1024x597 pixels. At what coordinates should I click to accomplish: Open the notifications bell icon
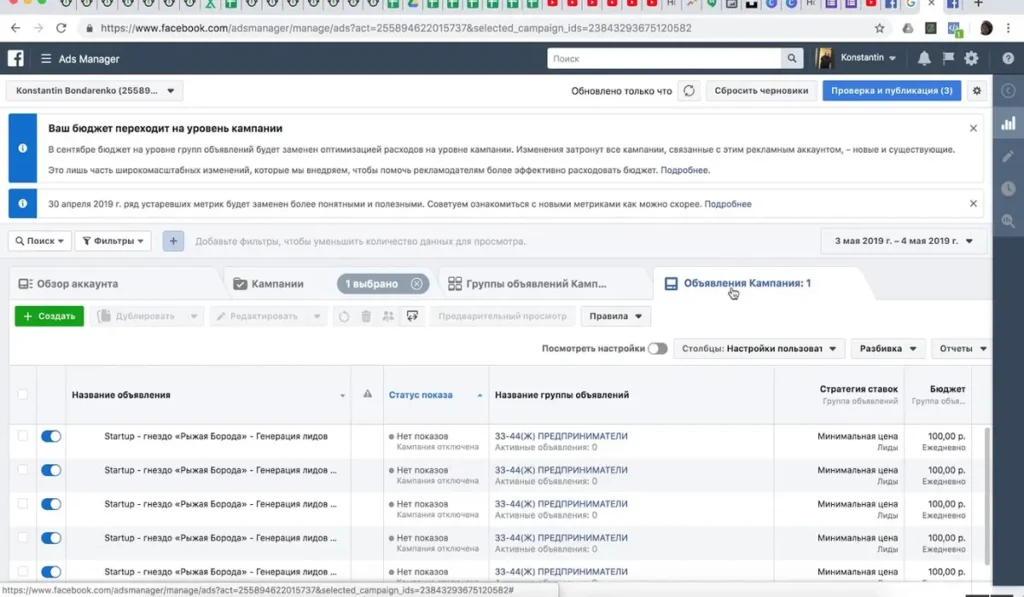tap(924, 58)
